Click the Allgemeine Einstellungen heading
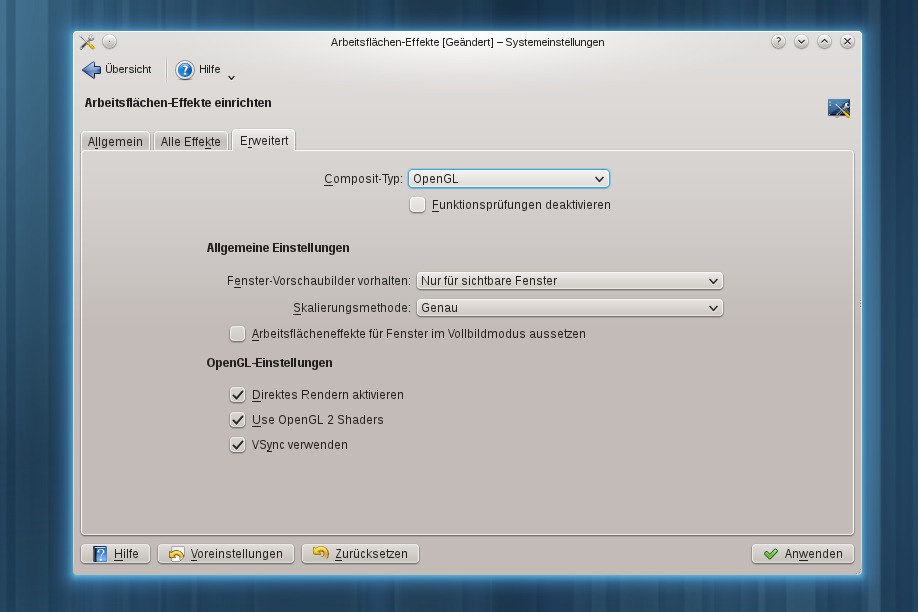 (x=278, y=248)
